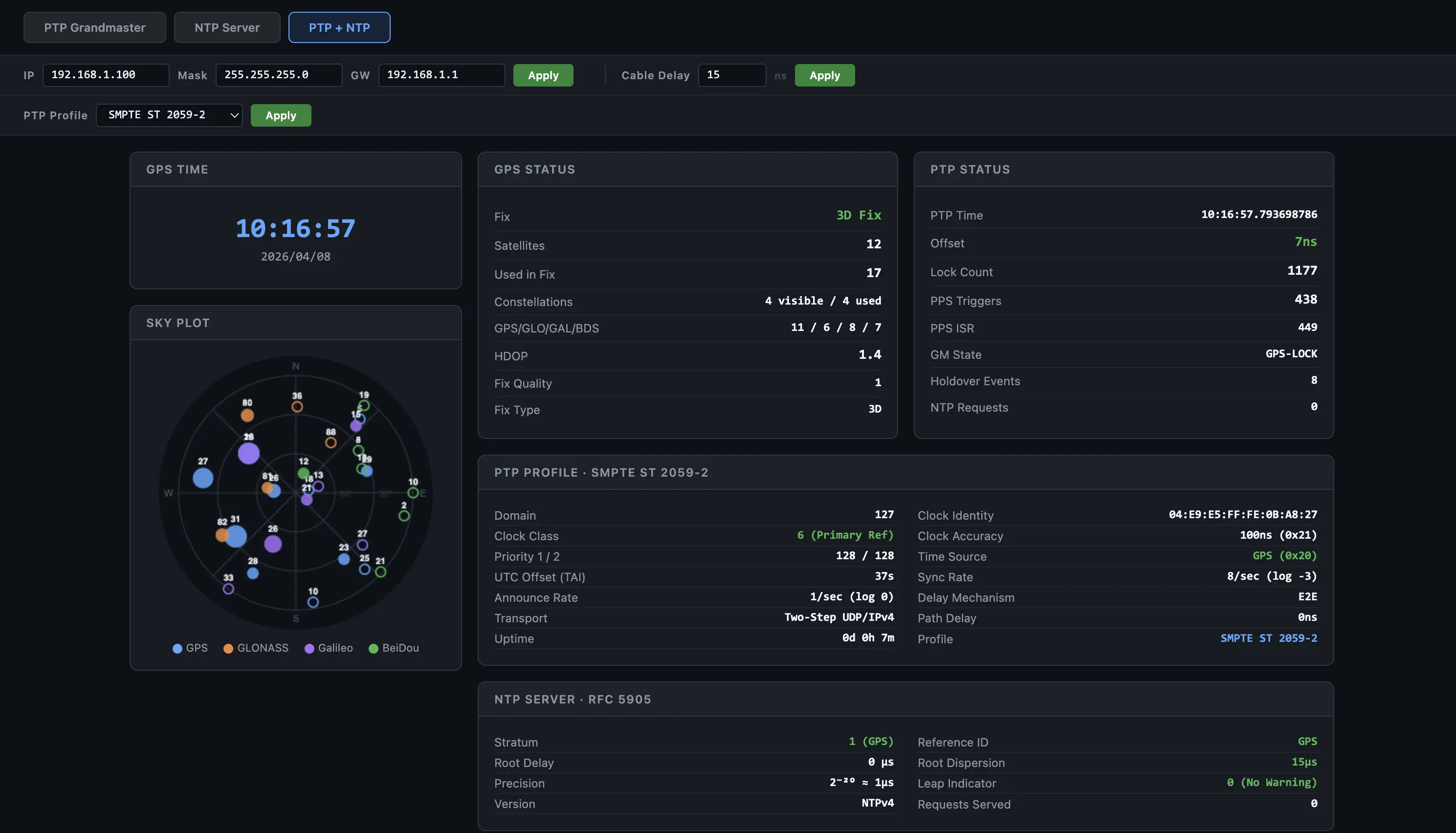The width and height of the screenshot is (1456, 833).
Task: Select the PTP + NTP mode
Action: coord(339,27)
